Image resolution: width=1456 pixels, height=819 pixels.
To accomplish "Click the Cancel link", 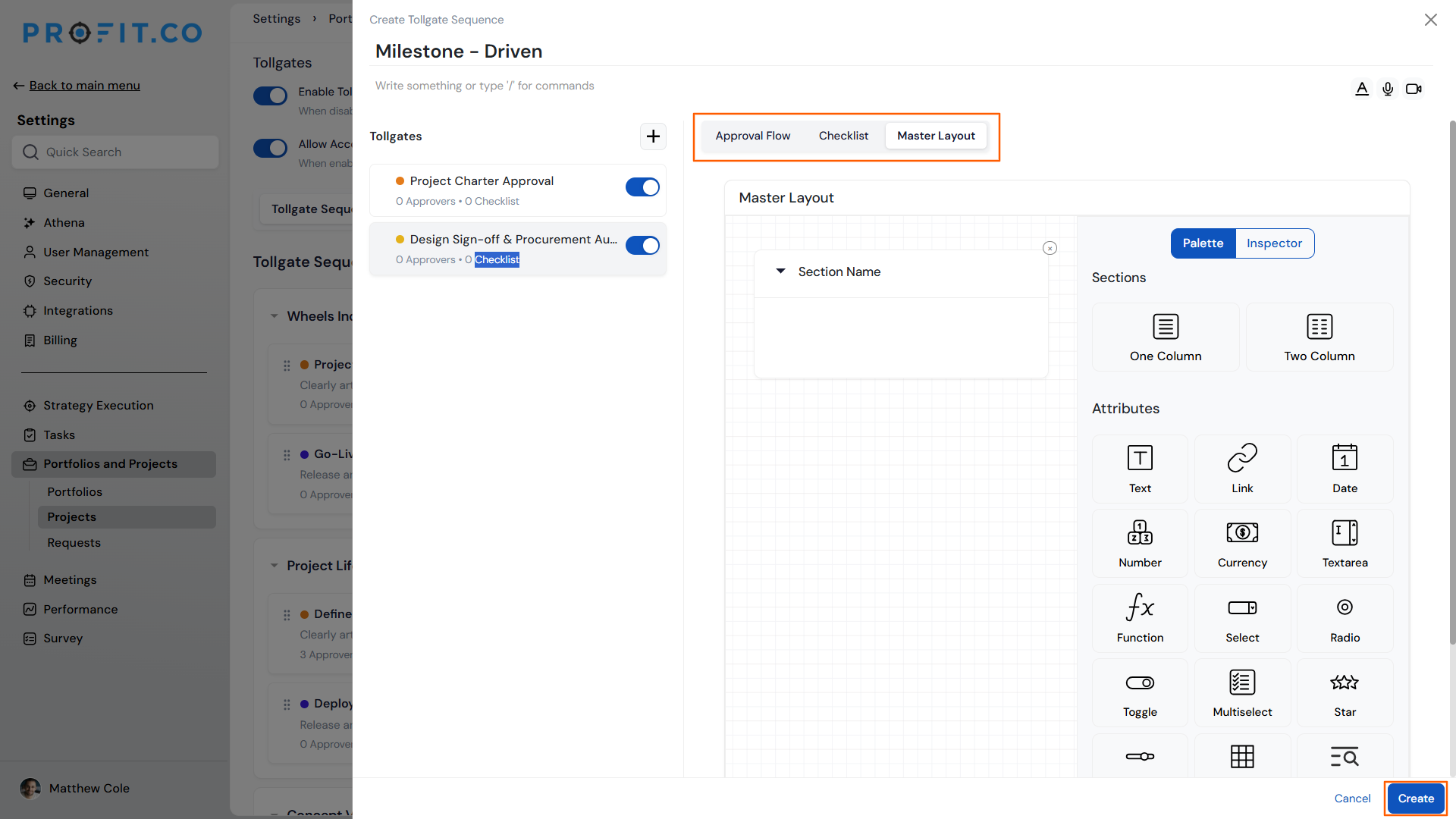I will click(x=1352, y=799).
